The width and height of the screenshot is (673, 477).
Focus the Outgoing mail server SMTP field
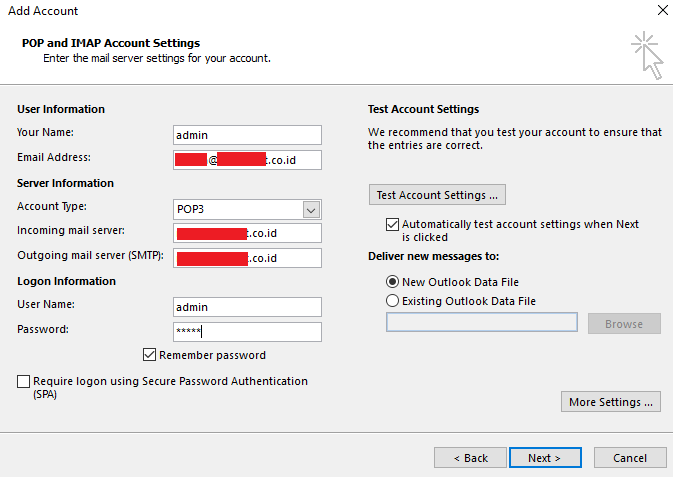tap(247, 258)
